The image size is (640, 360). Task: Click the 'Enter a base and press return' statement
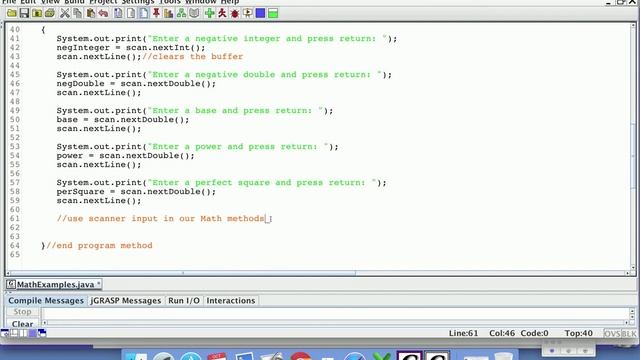[195, 111]
